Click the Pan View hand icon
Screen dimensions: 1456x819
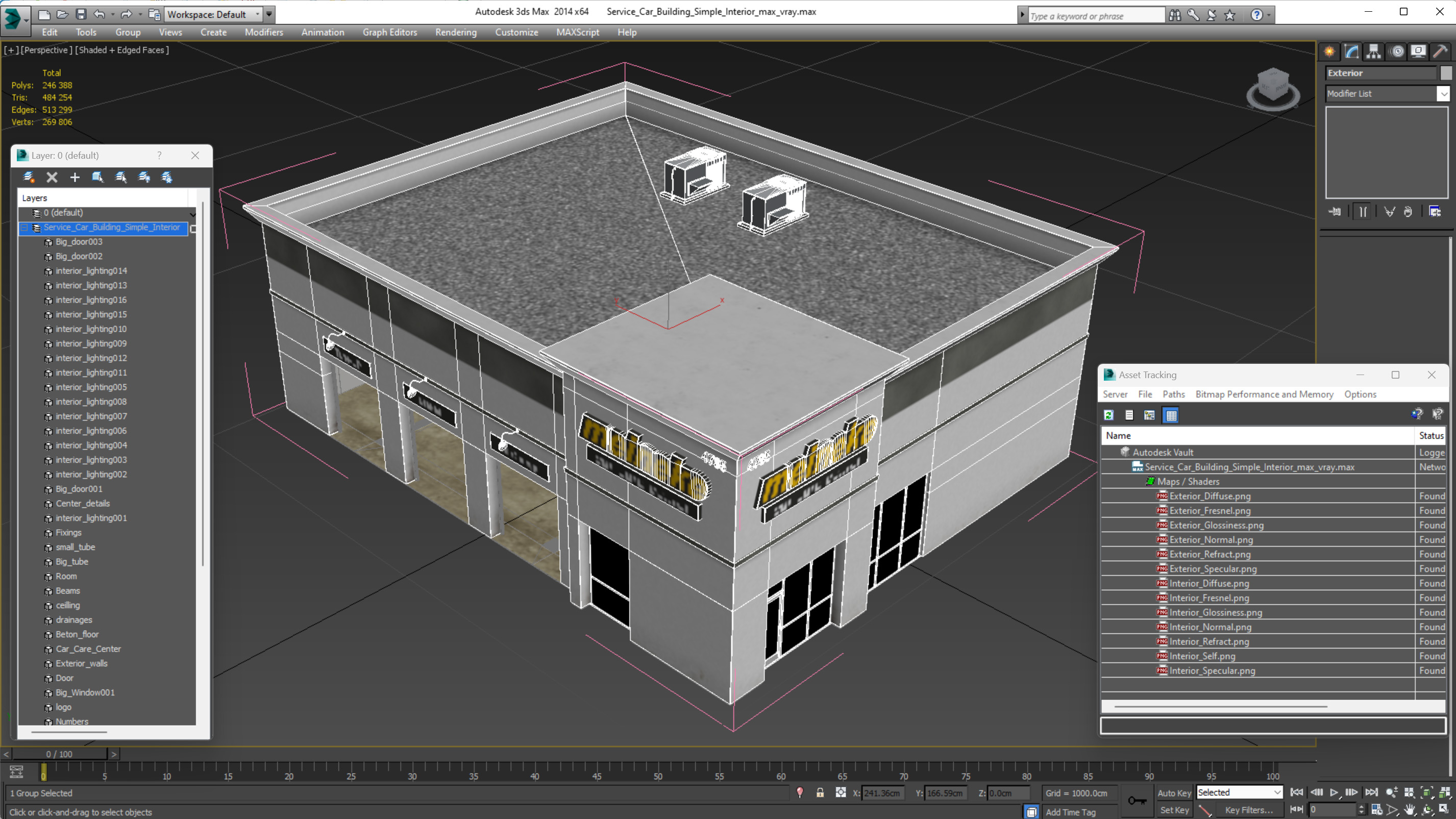point(1410,809)
